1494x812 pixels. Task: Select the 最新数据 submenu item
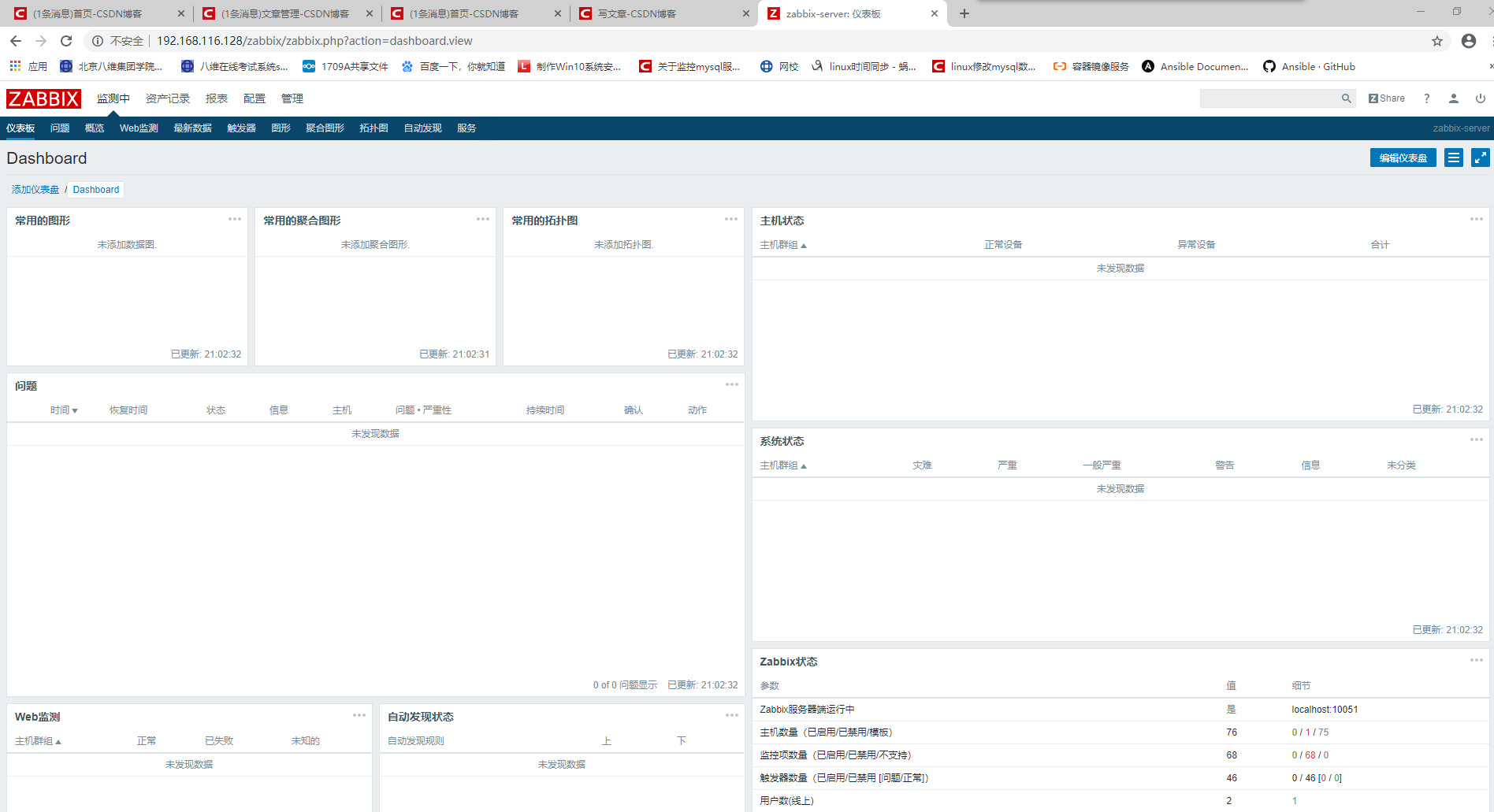point(192,128)
